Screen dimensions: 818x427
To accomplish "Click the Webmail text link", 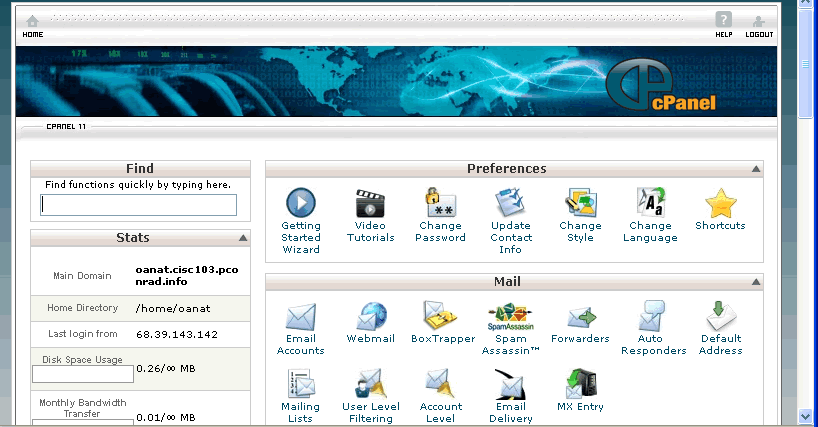I will pos(370,338).
